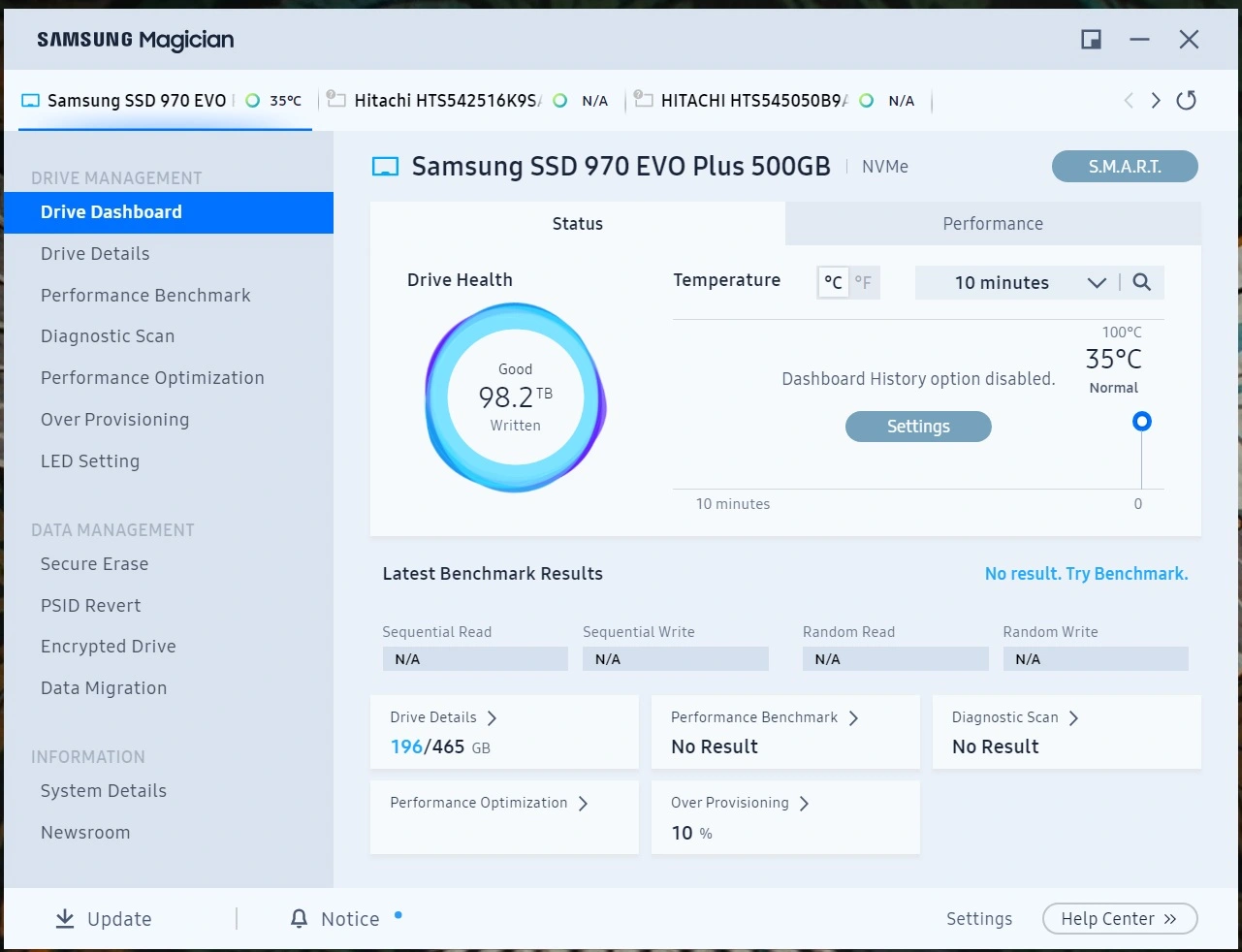Click the Notice label in bottom bar
Image resolution: width=1242 pixels, height=952 pixels.
point(350,919)
